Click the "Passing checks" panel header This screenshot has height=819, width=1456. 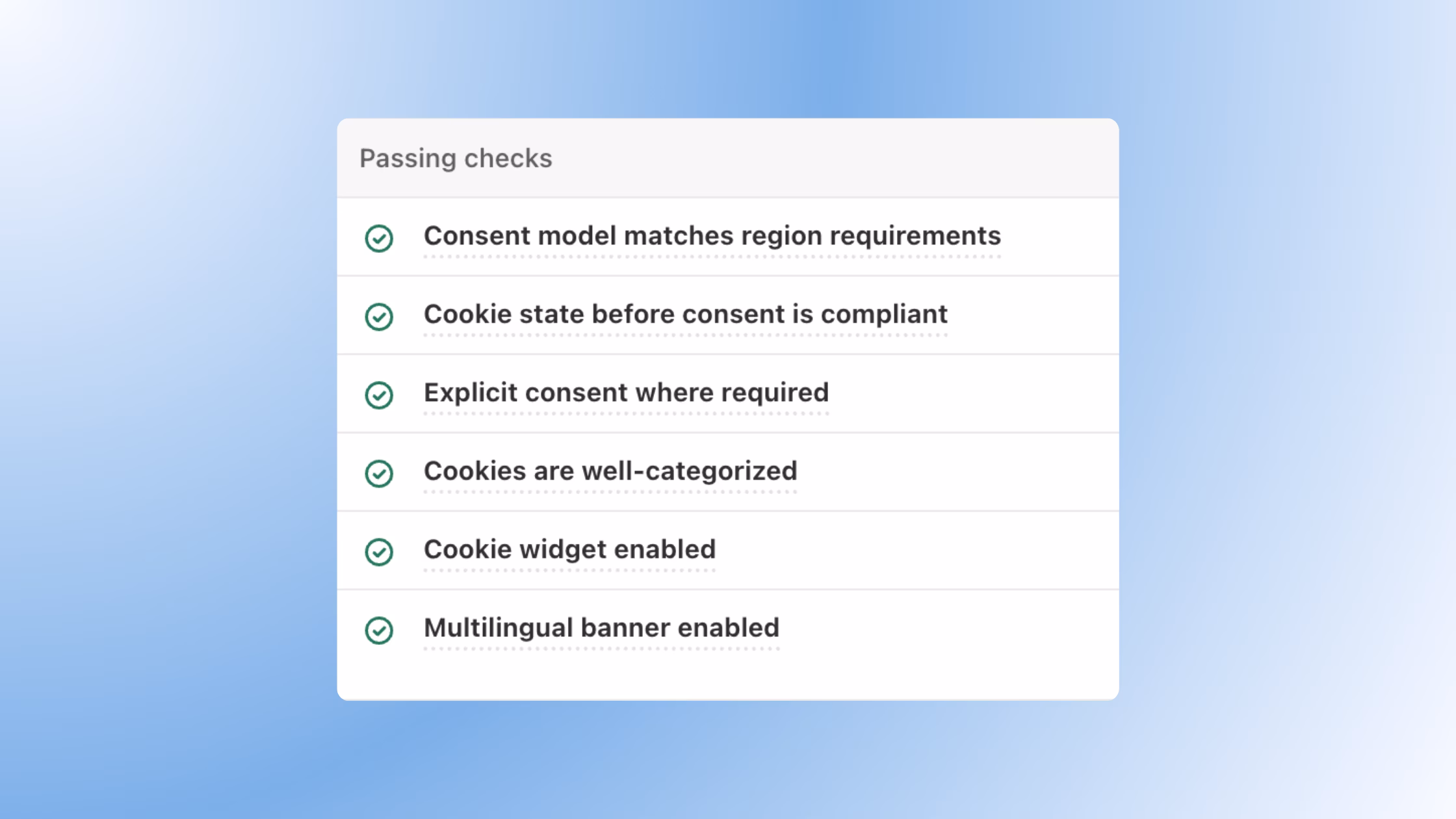(456, 158)
